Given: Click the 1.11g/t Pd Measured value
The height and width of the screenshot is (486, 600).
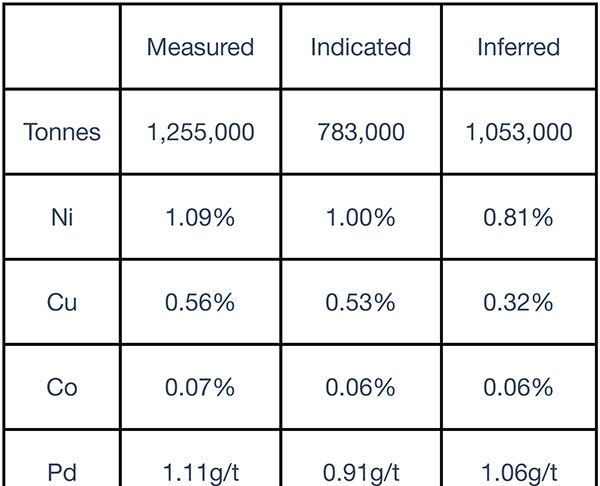Looking at the screenshot, I should (x=200, y=472).
